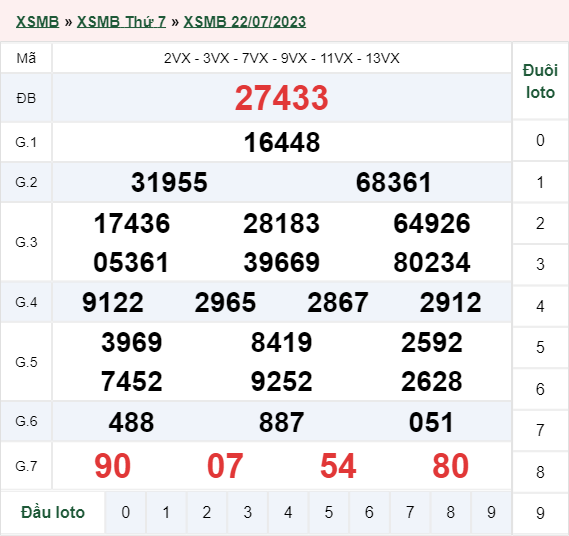Select Đuôi loto digit 8
The image size is (569, 536).
click(x=540, y=472)
